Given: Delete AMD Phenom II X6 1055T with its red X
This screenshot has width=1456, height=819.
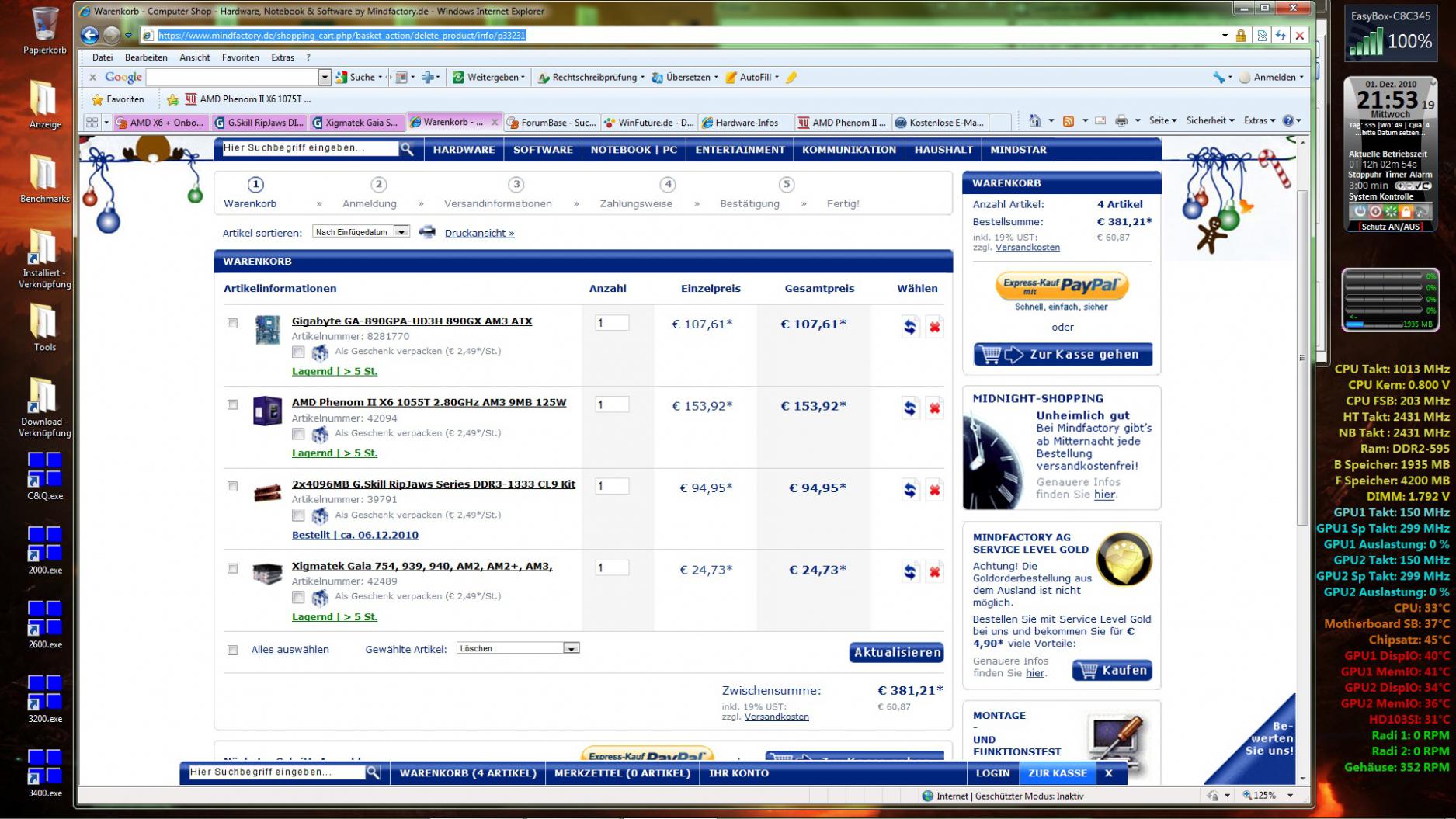Looking at the screenshot, I should click(934, 408).
